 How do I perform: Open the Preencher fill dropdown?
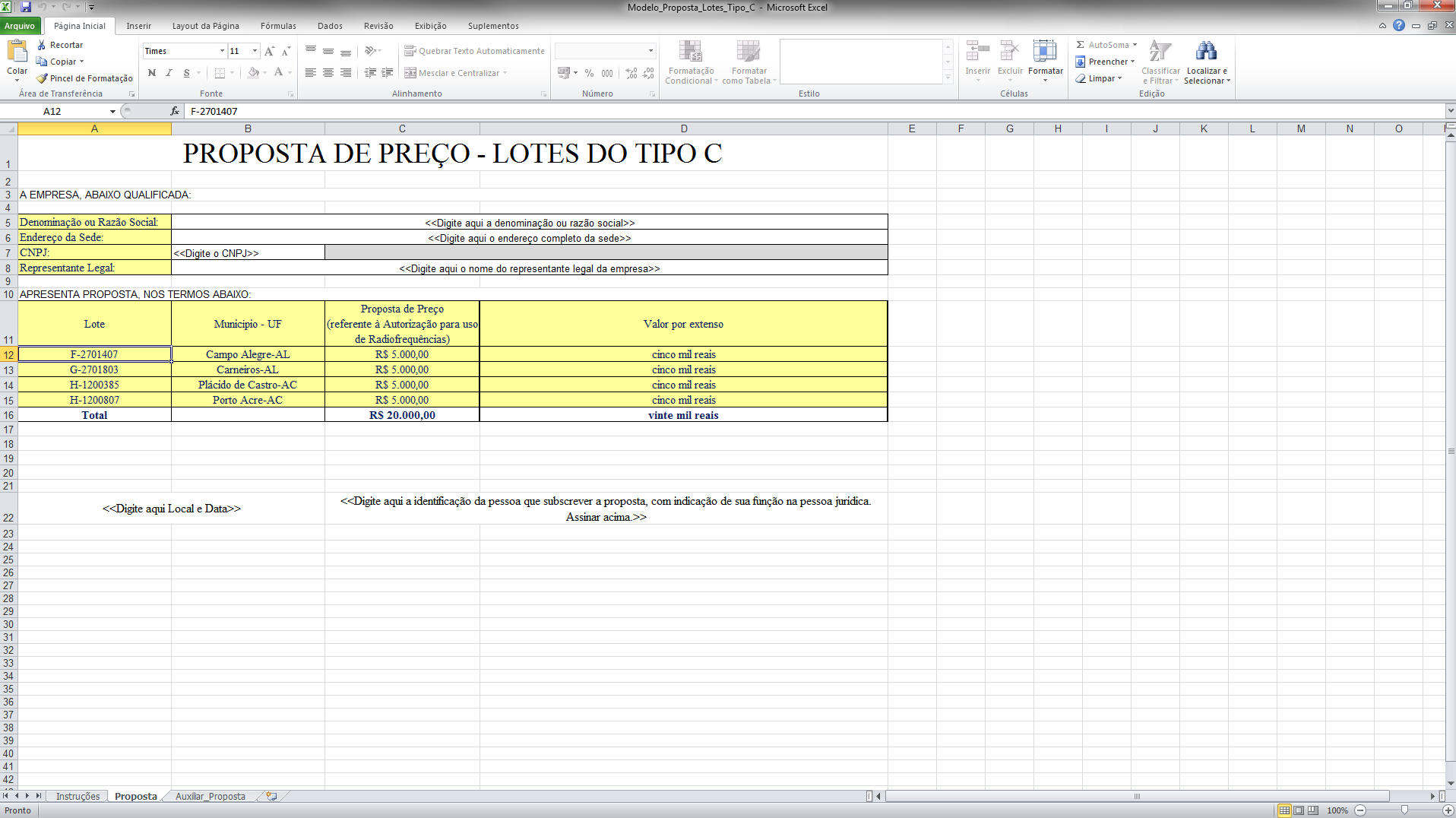1105,62
